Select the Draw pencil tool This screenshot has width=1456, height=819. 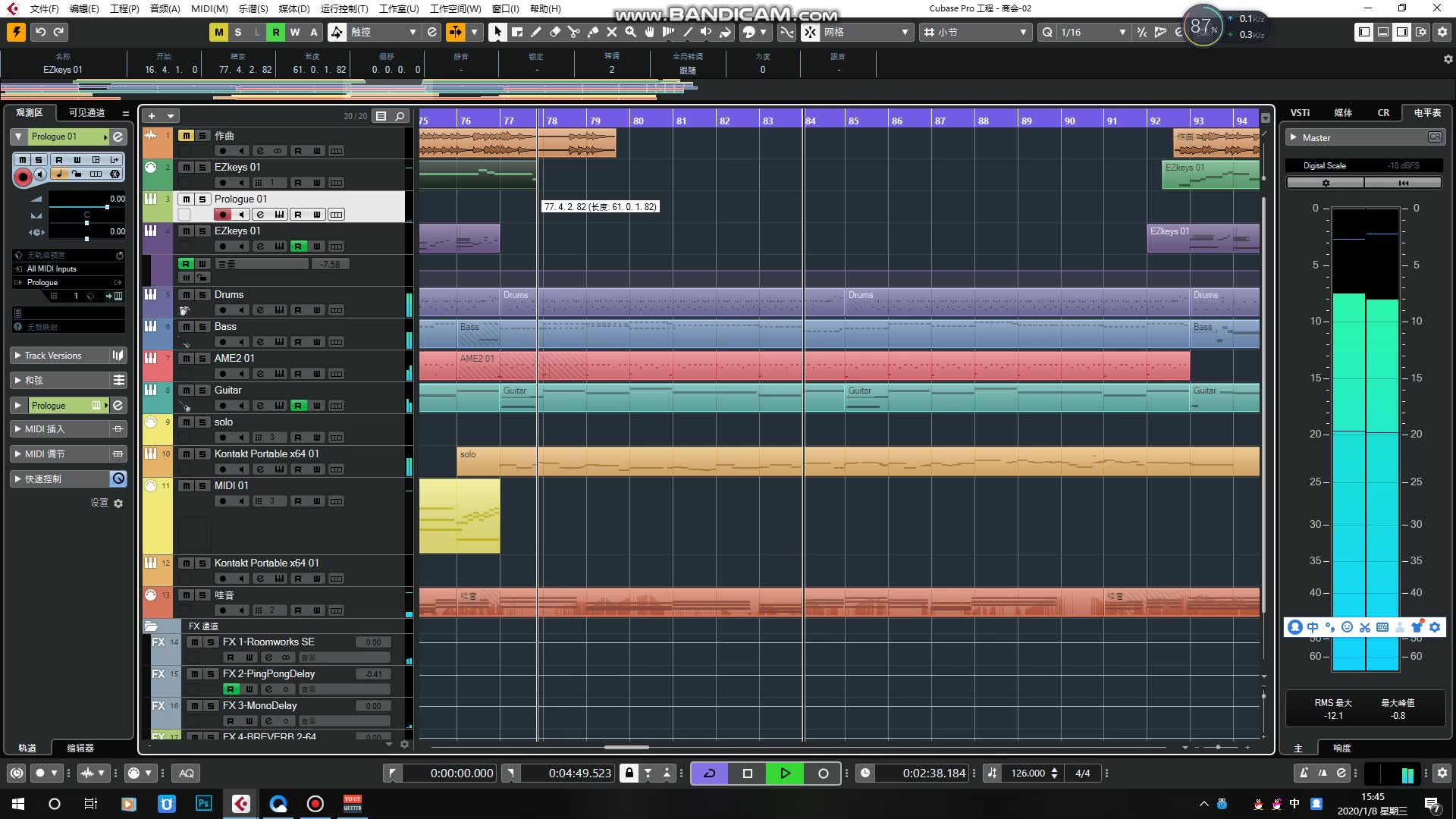point(536,32)
